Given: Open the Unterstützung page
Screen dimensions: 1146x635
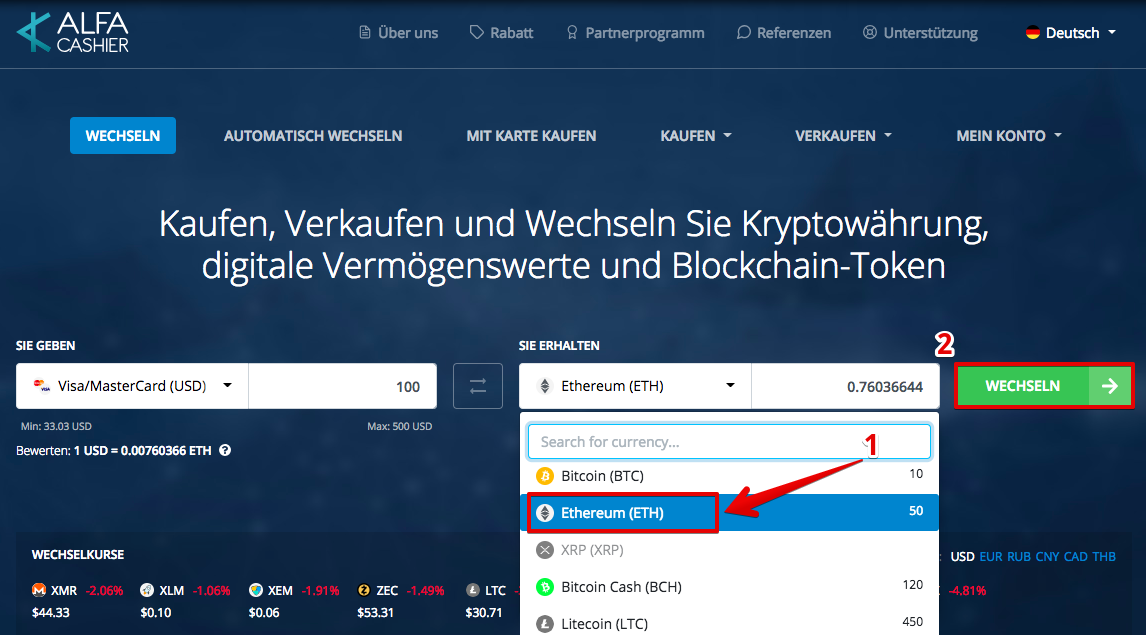Looking at the screenshot, I should pos(920,33).
